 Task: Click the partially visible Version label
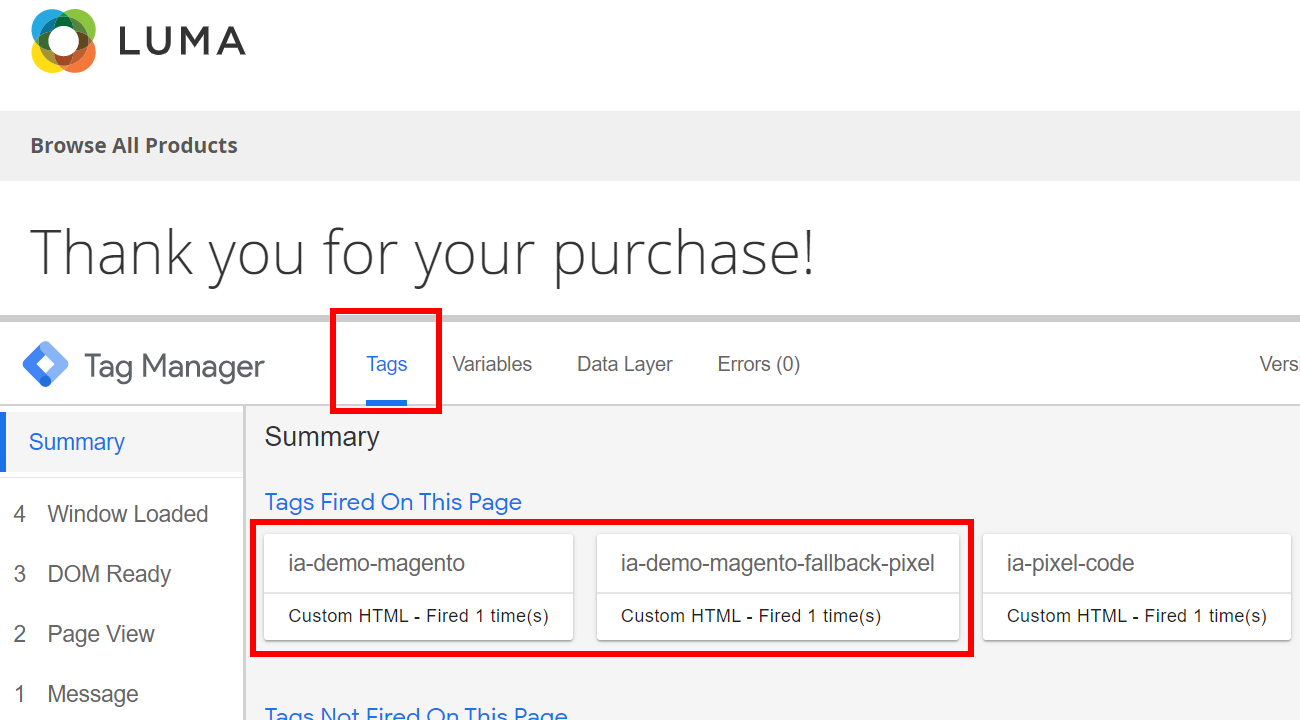(1279, 364)
